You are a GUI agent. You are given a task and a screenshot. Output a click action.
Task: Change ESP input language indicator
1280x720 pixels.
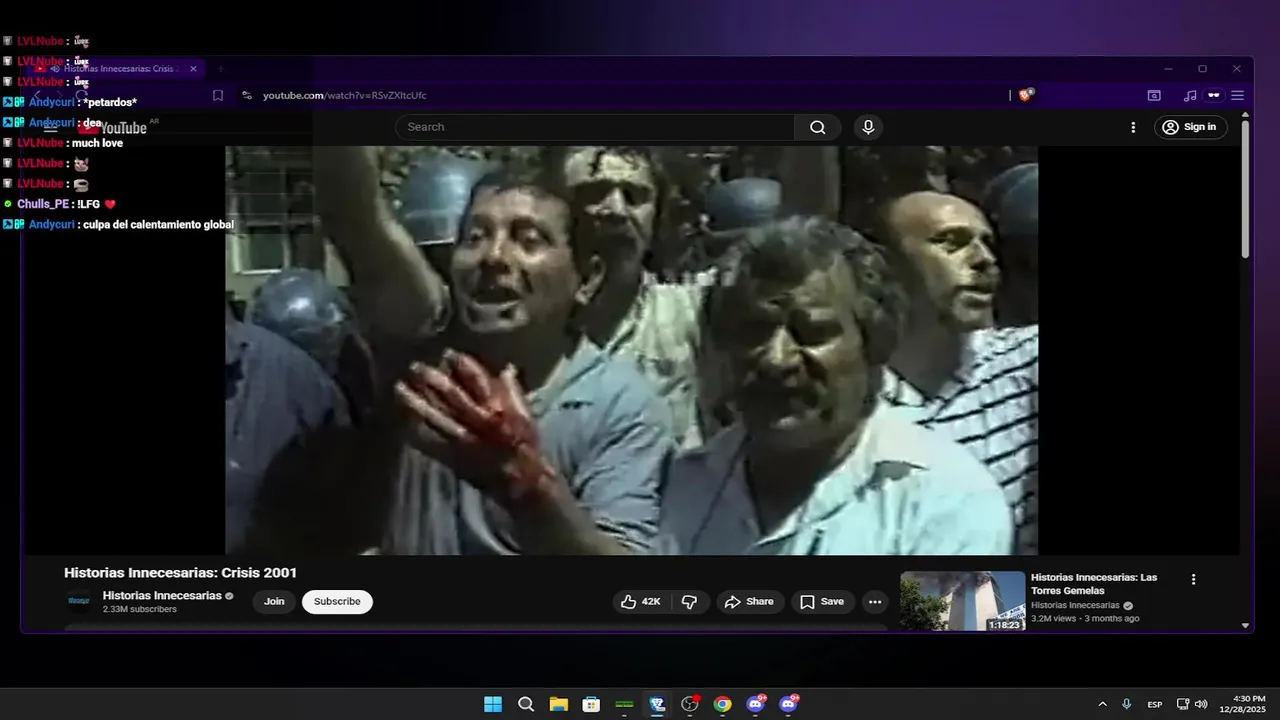(x=1155, y=704)
